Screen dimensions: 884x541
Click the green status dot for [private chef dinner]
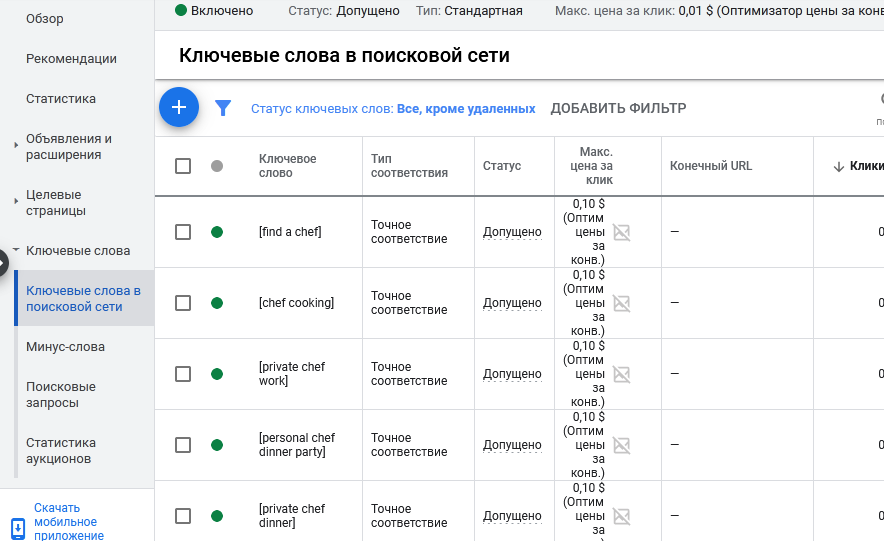(217, 516)
